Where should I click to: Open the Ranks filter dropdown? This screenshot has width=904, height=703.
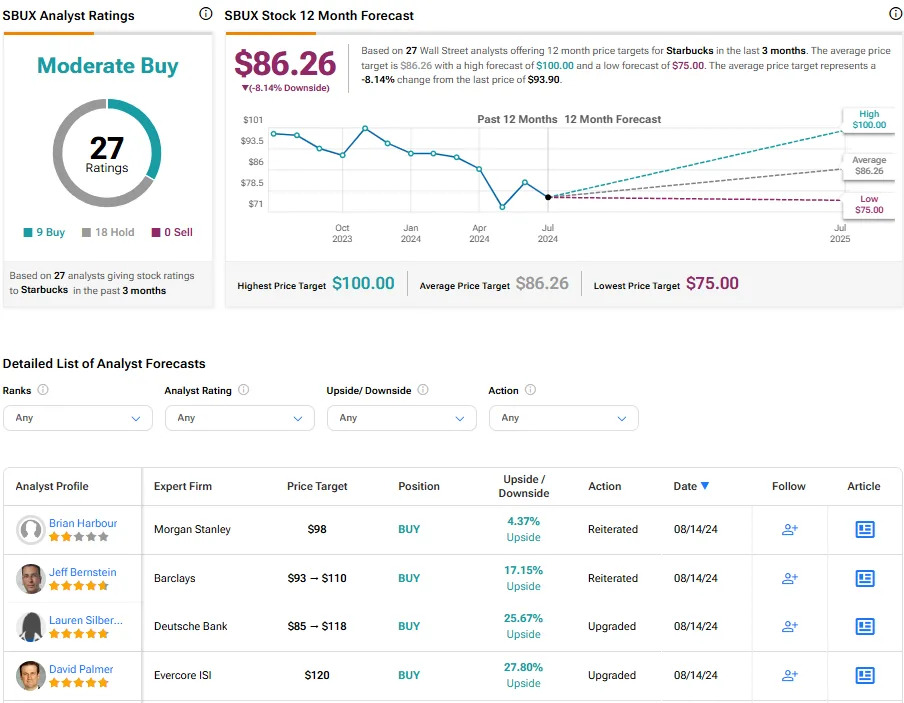point(78,418)
